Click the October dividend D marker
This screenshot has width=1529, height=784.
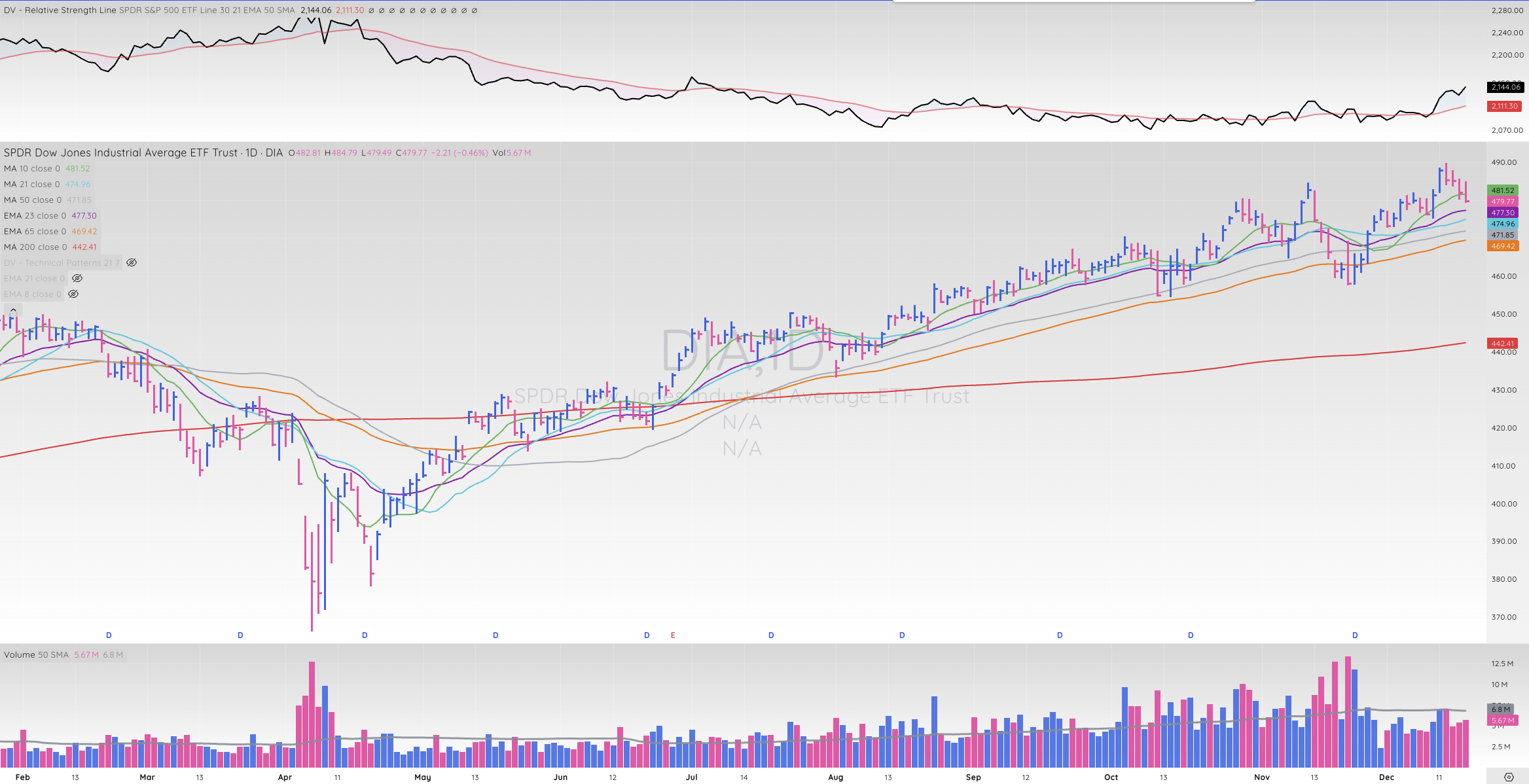[1191, 635]
